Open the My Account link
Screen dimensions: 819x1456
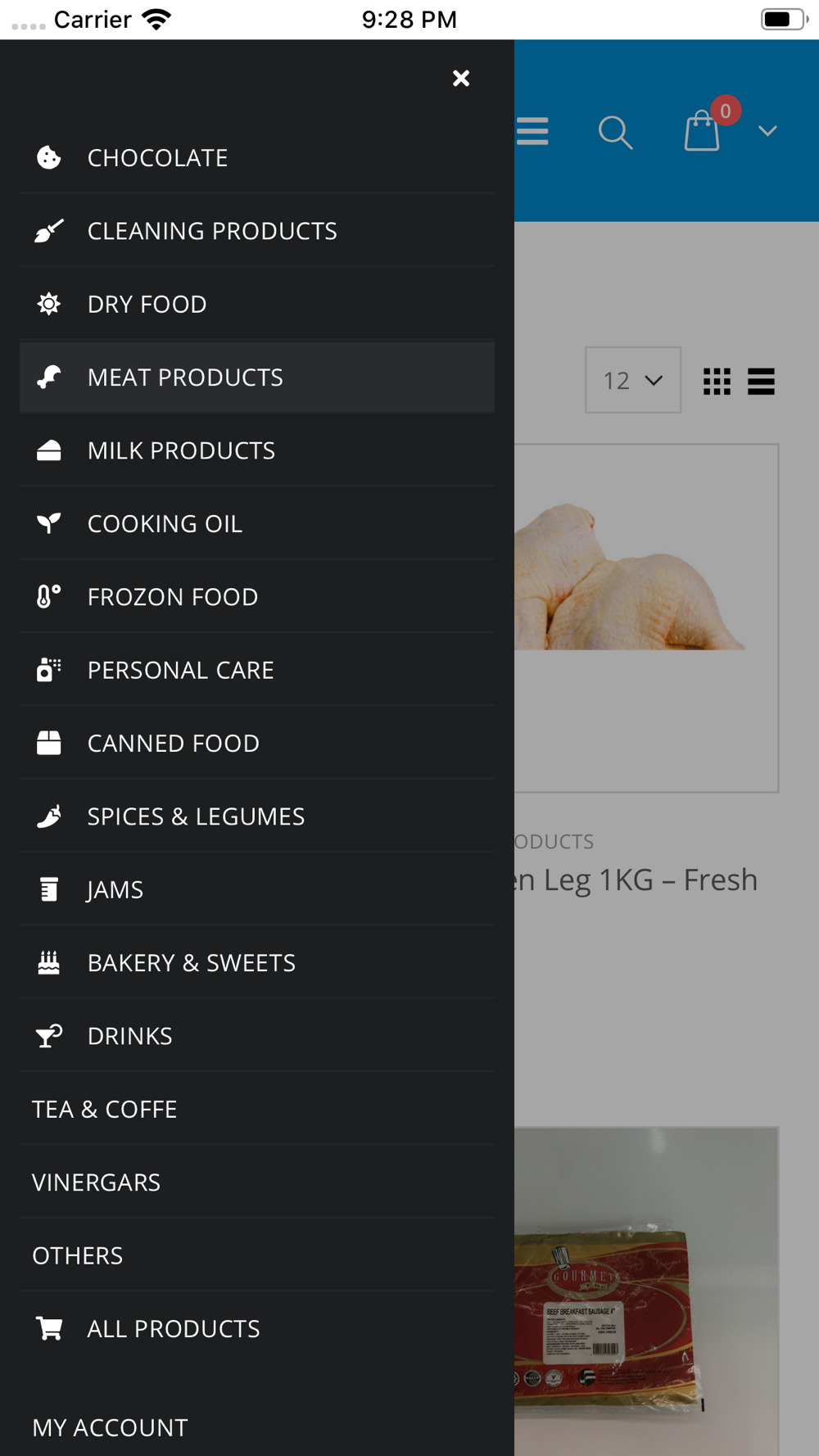[x=110, y=1427]
